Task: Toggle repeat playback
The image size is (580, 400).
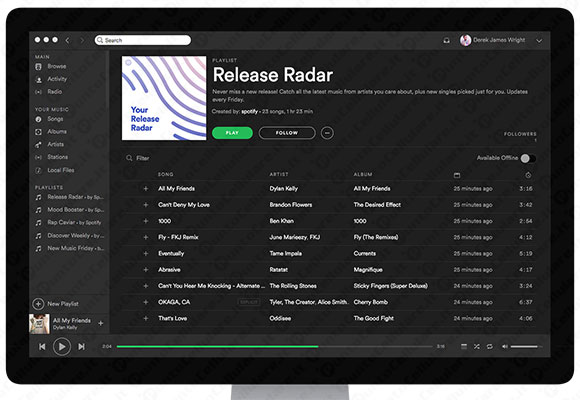Action: [489, 346]
